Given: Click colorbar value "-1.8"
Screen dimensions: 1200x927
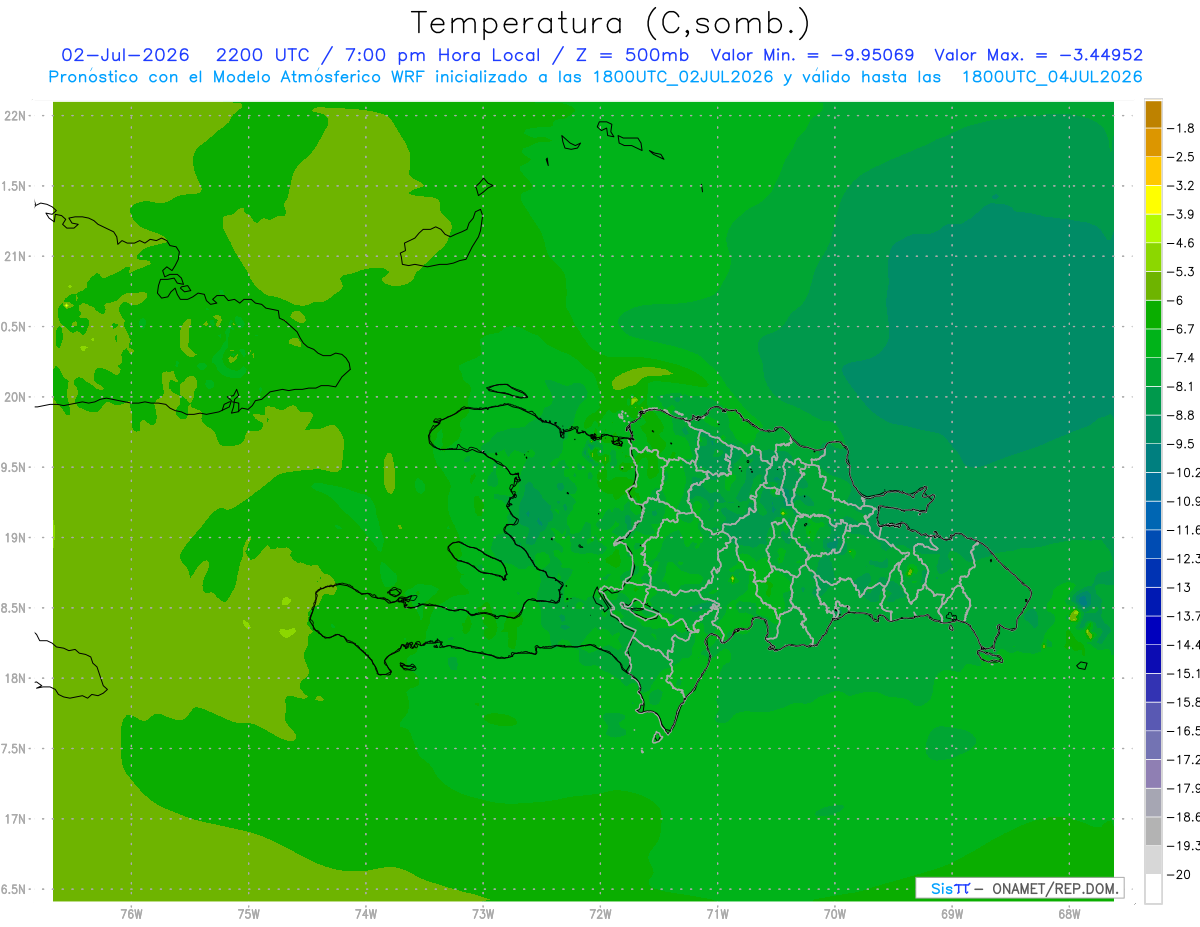Looking at the screenshot, I should pyautogui.click(x=1182, y=128).
